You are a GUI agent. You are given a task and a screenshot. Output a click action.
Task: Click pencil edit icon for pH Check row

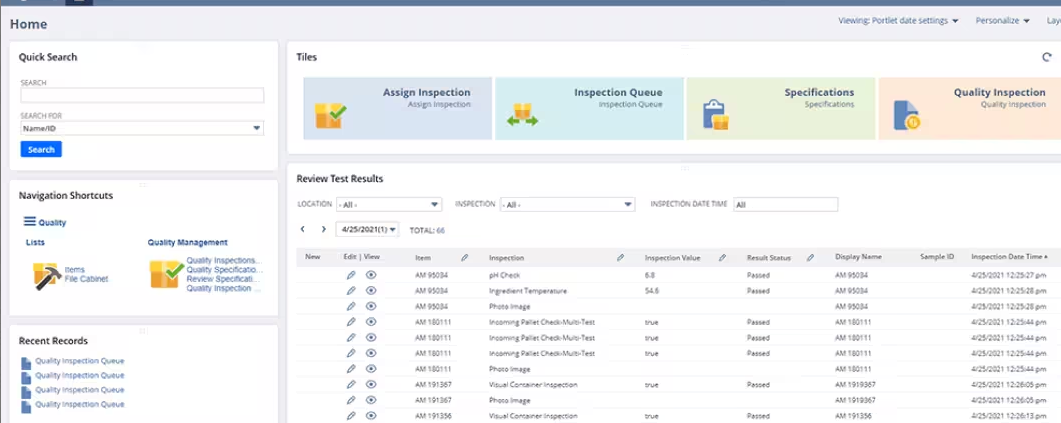coord(351,274)
